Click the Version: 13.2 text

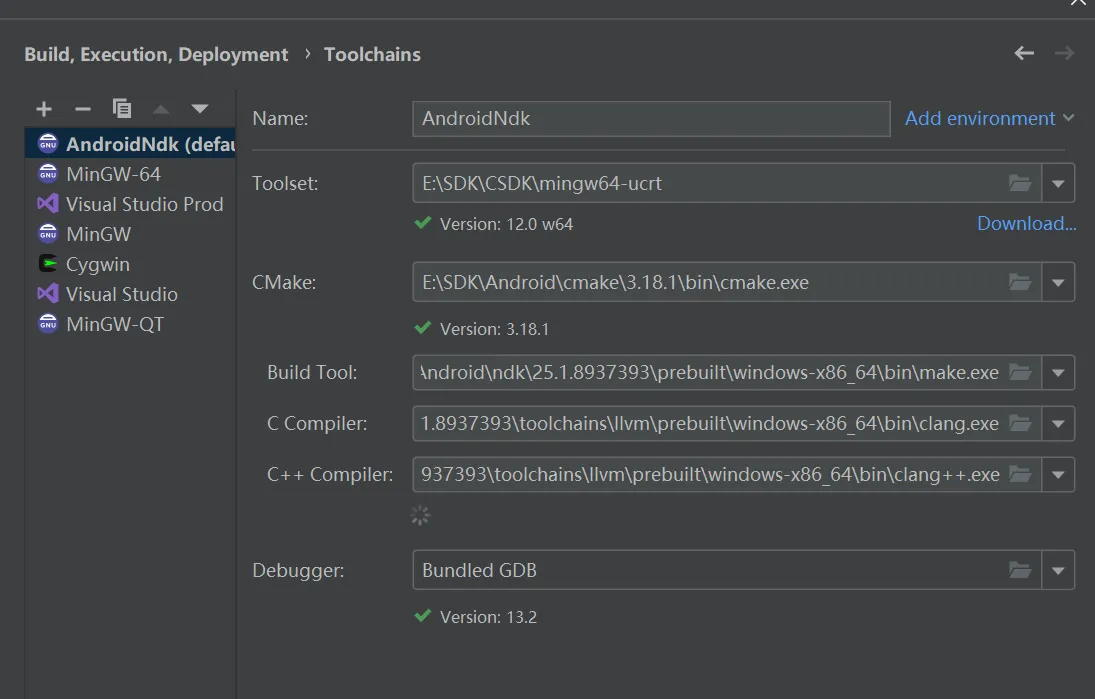pyautogui.click(x=488, y=617)
